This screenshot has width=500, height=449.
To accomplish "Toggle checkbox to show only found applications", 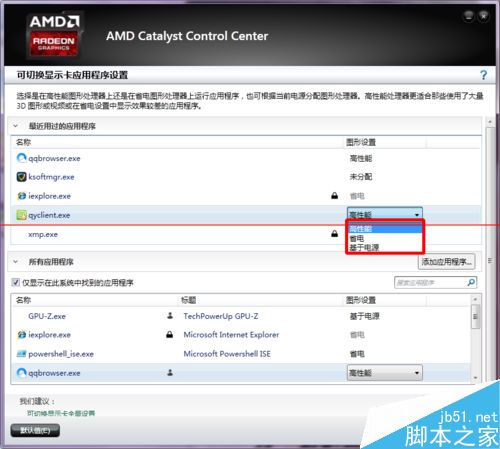I will 16,282.
